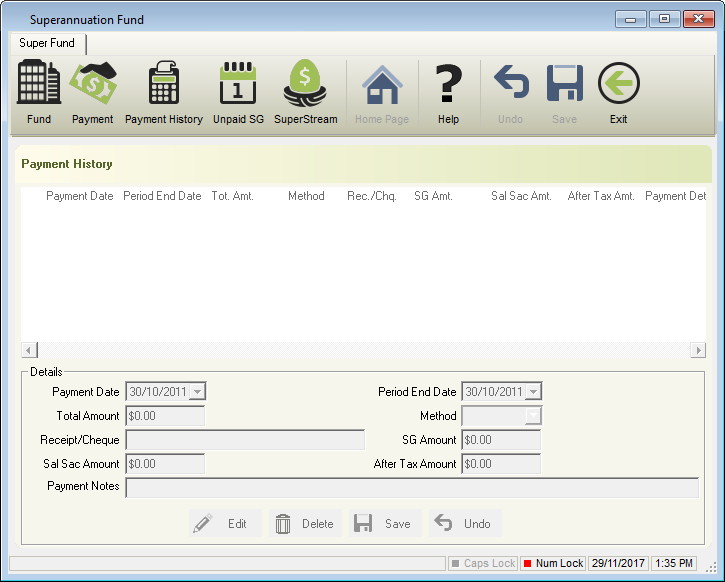The height and width of the screenshot is (582, 725).
Task: Maximize the Superannuation Fund window
Action: (x=664, y=19)
